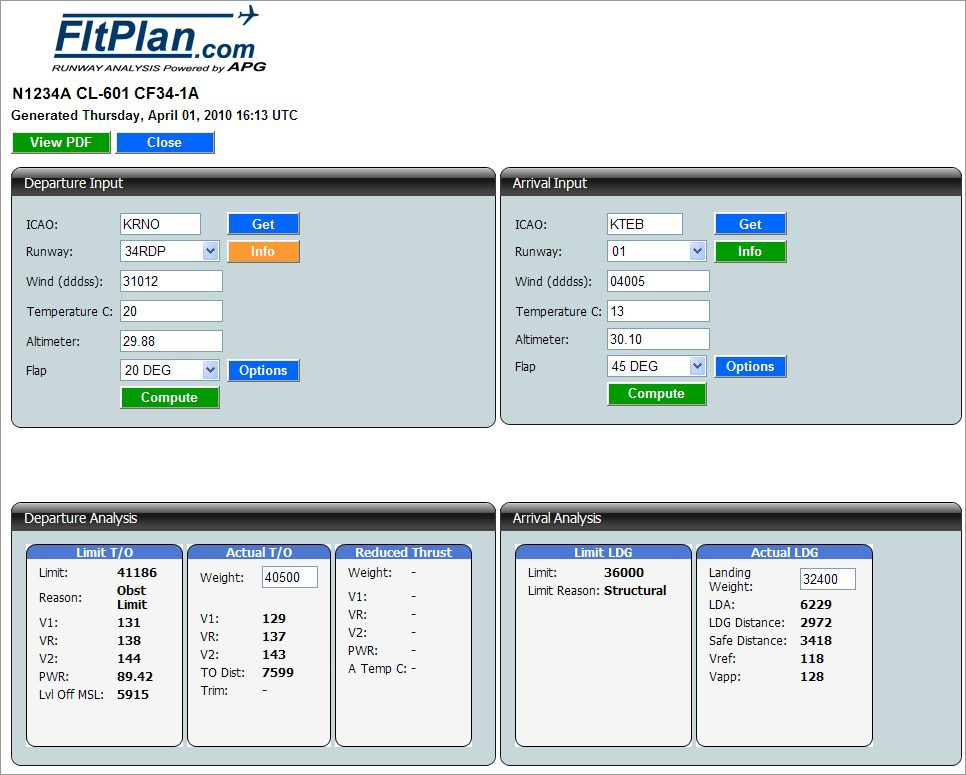The height and width of the screenshot is (775, 966).
Task: Click departure Options button
Action: pyautogui.click(x=263, y=370)
